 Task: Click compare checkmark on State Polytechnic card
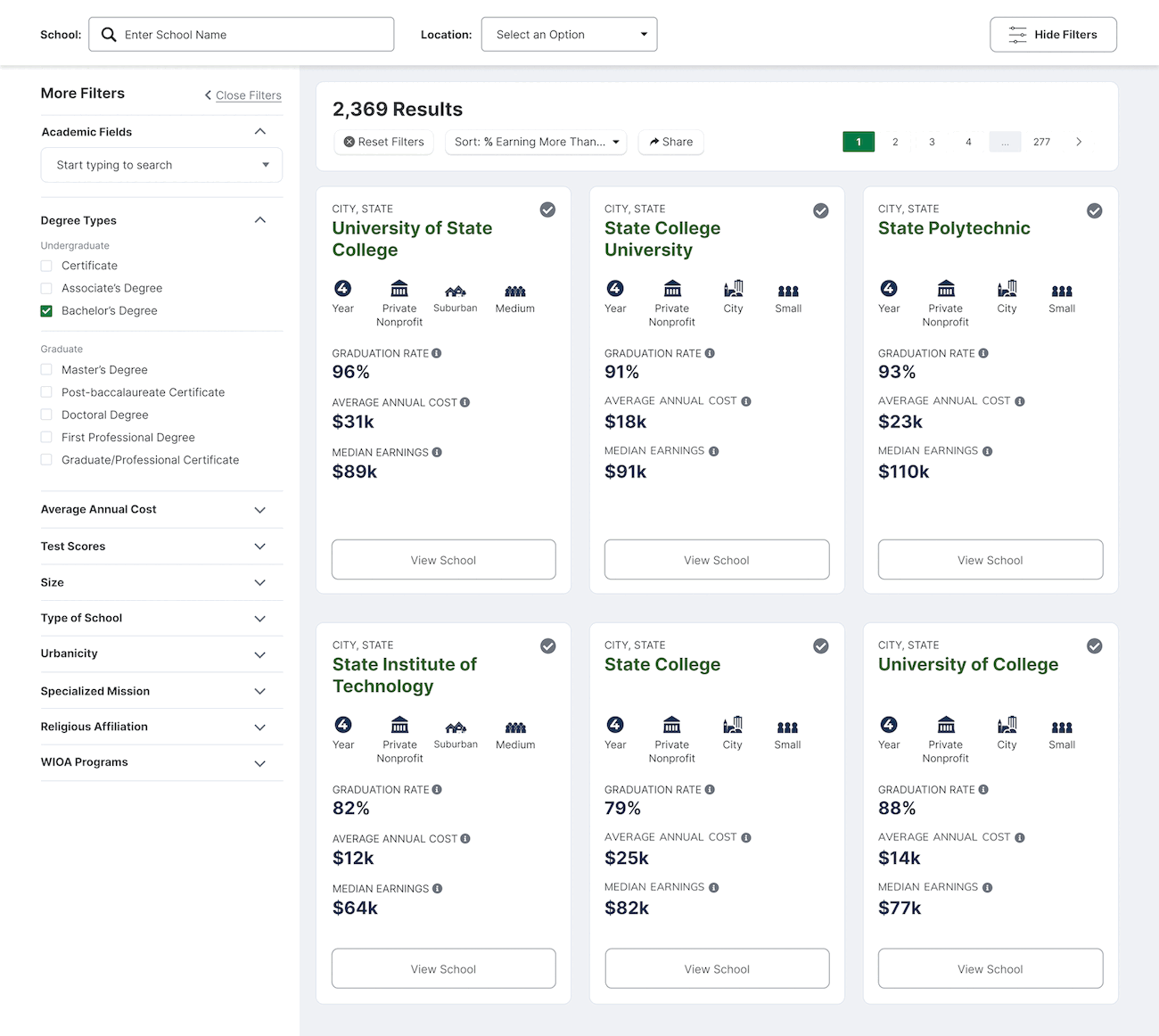[1094, 210]
